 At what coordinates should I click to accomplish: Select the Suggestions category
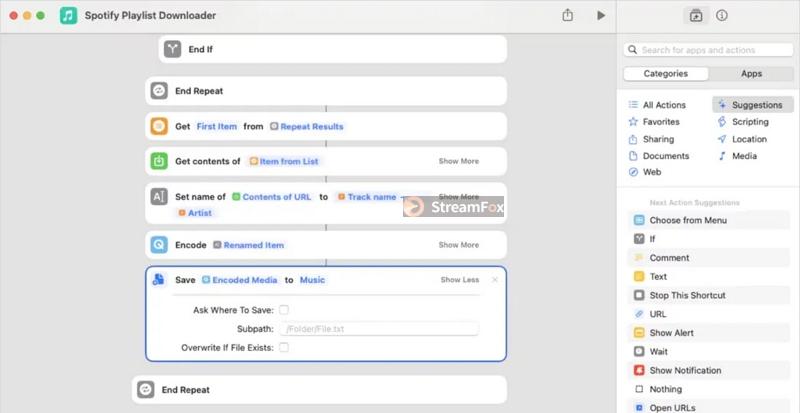coord(753,105)
